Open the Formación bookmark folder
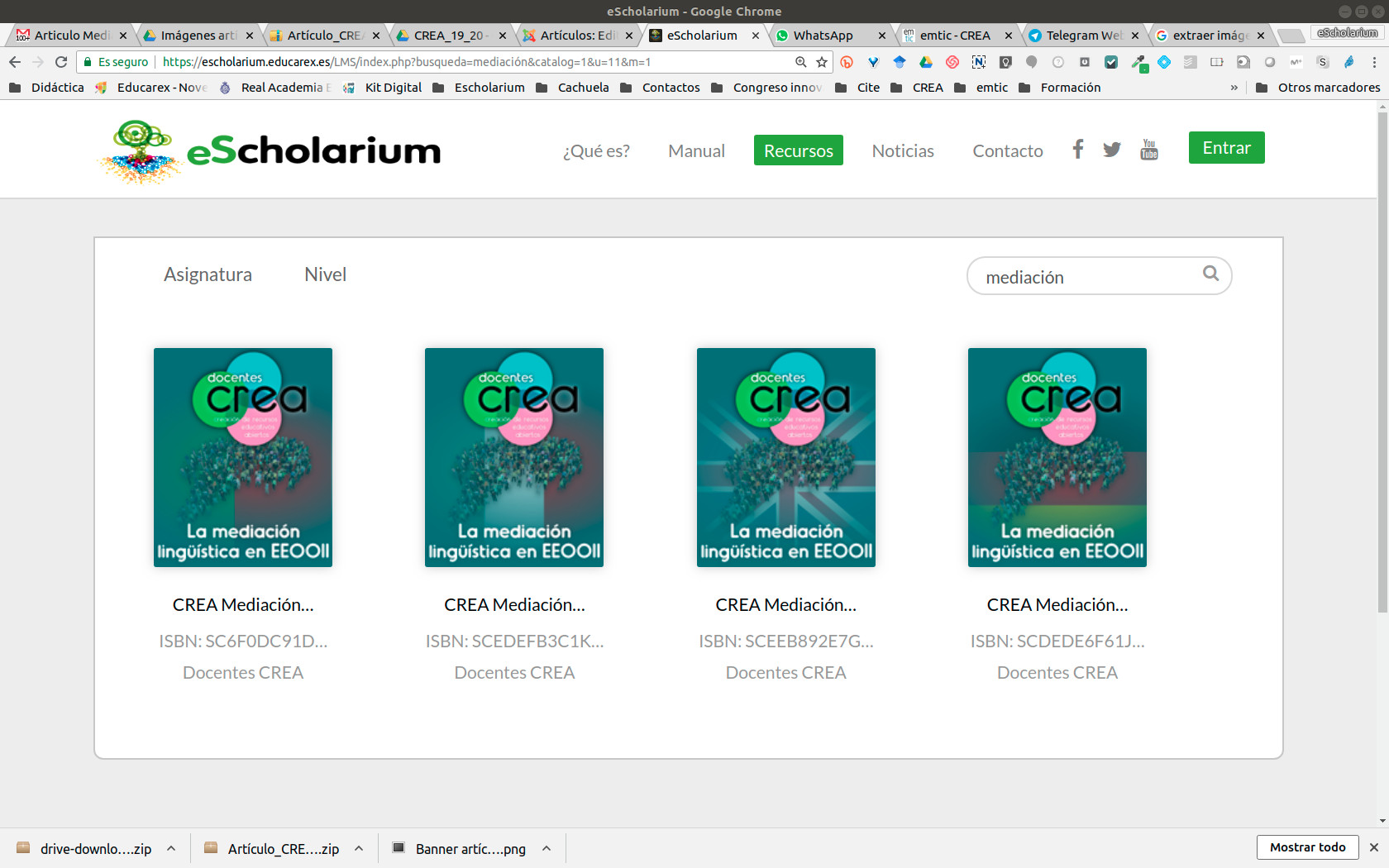Viewport: 1389px width, 868px height. (1059, 88)
